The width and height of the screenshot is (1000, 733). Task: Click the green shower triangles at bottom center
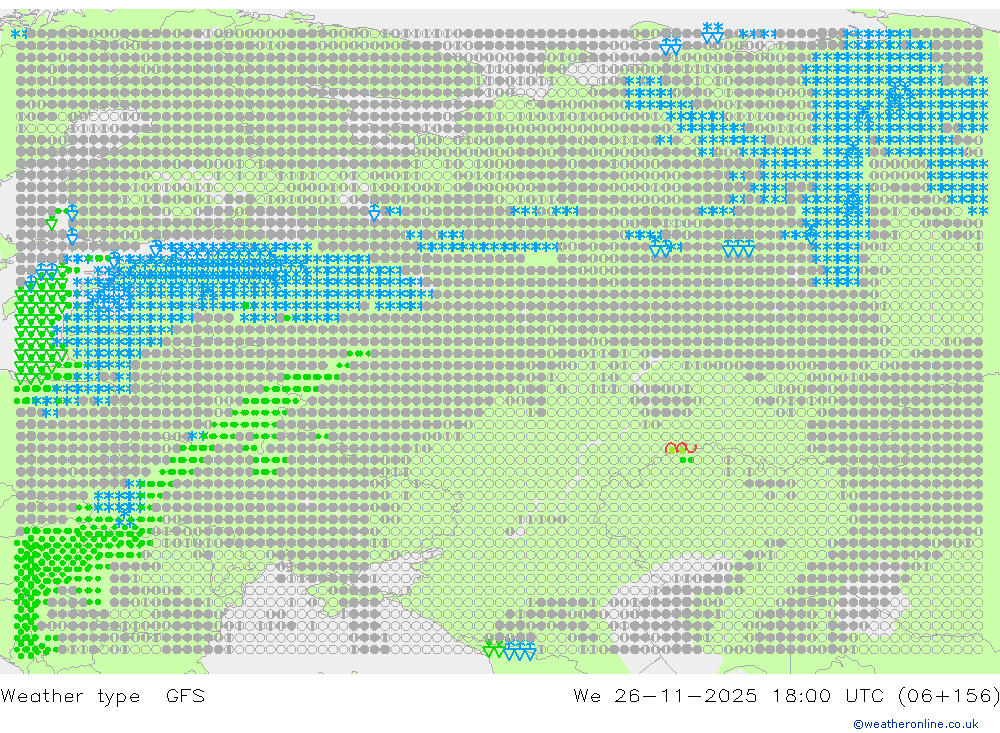(x=494, y=649)
